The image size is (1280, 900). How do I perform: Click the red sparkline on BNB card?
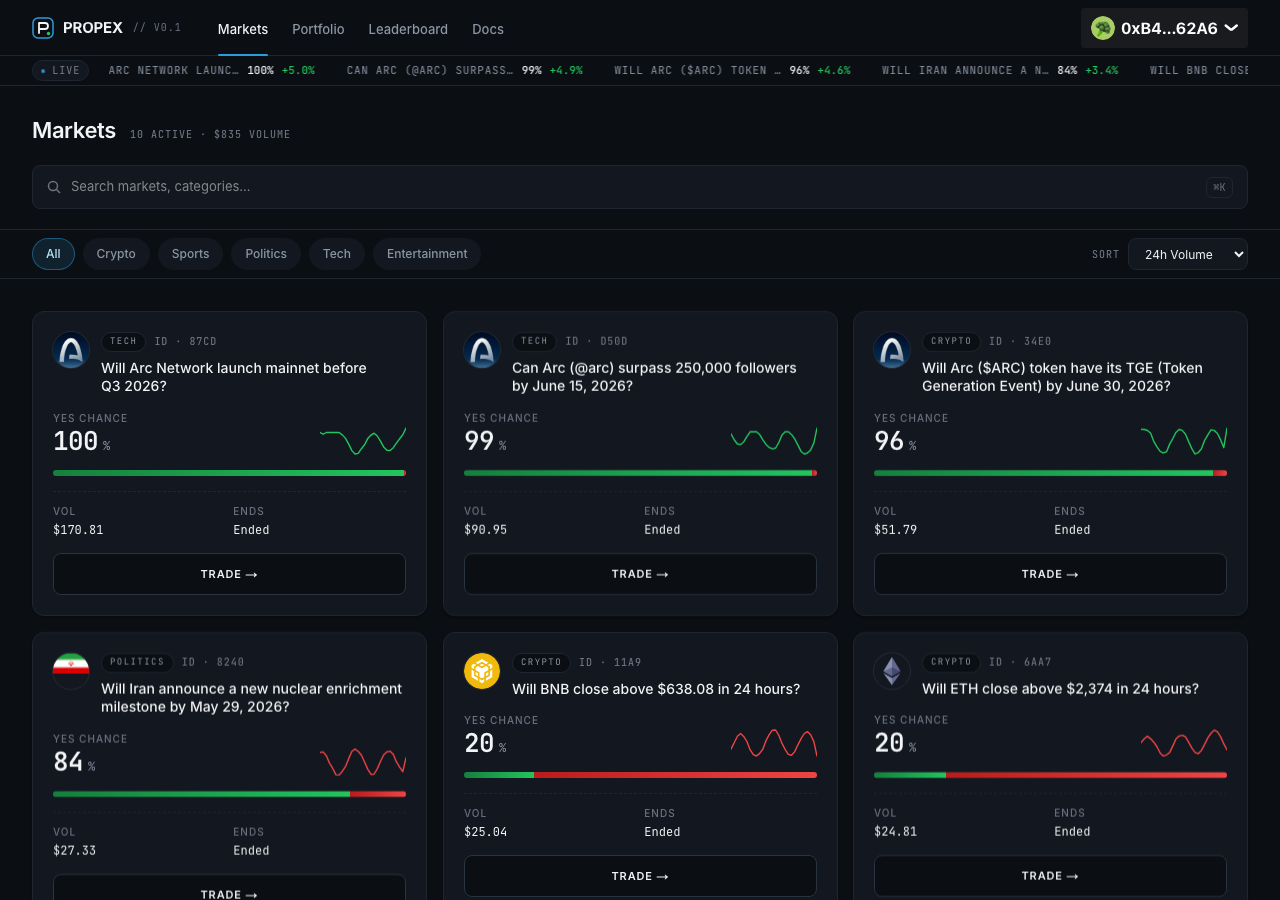[x=774, y=743]
